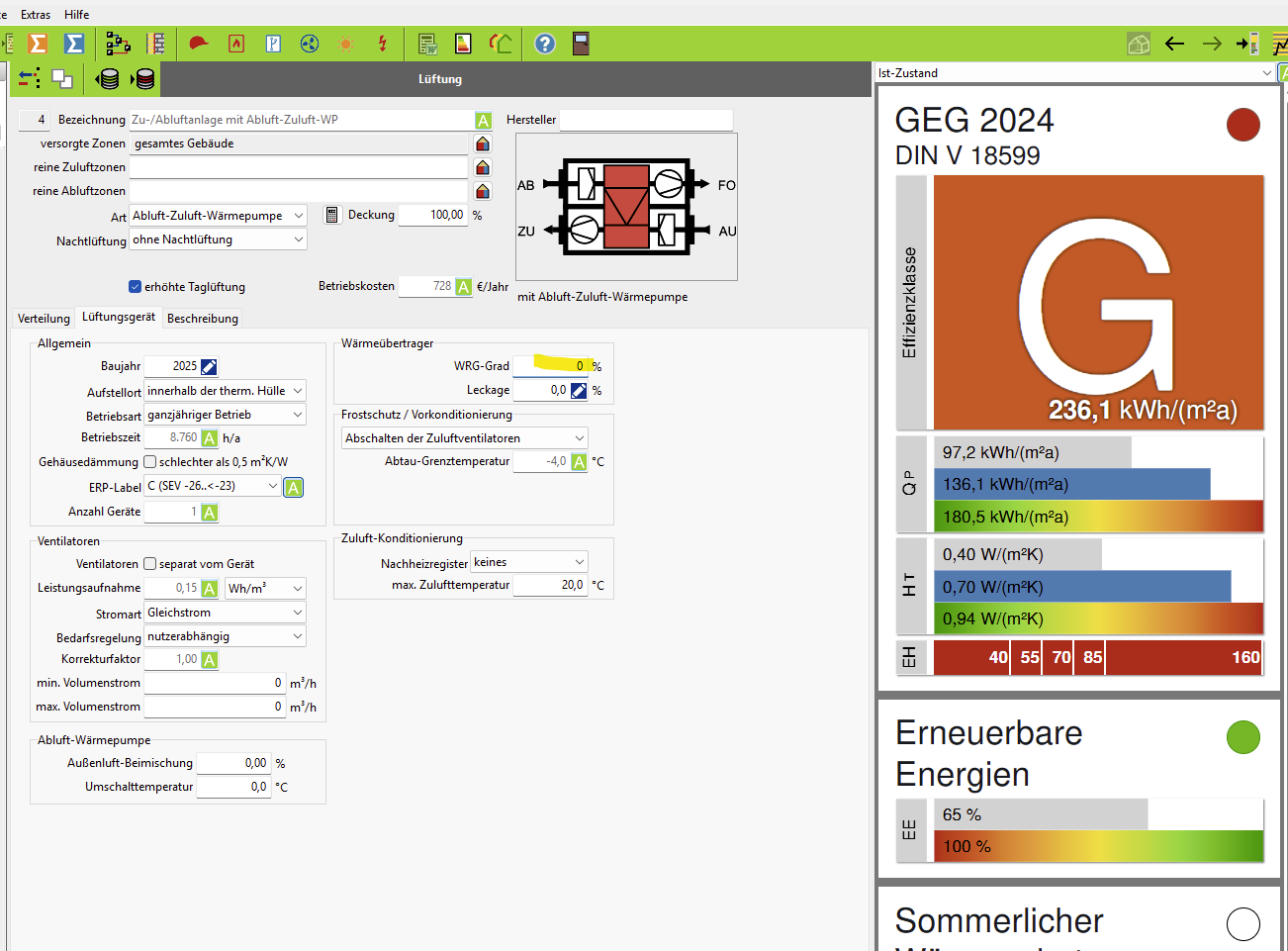
Task: Open the help question mark icon
Action: [x=545, y=44]
